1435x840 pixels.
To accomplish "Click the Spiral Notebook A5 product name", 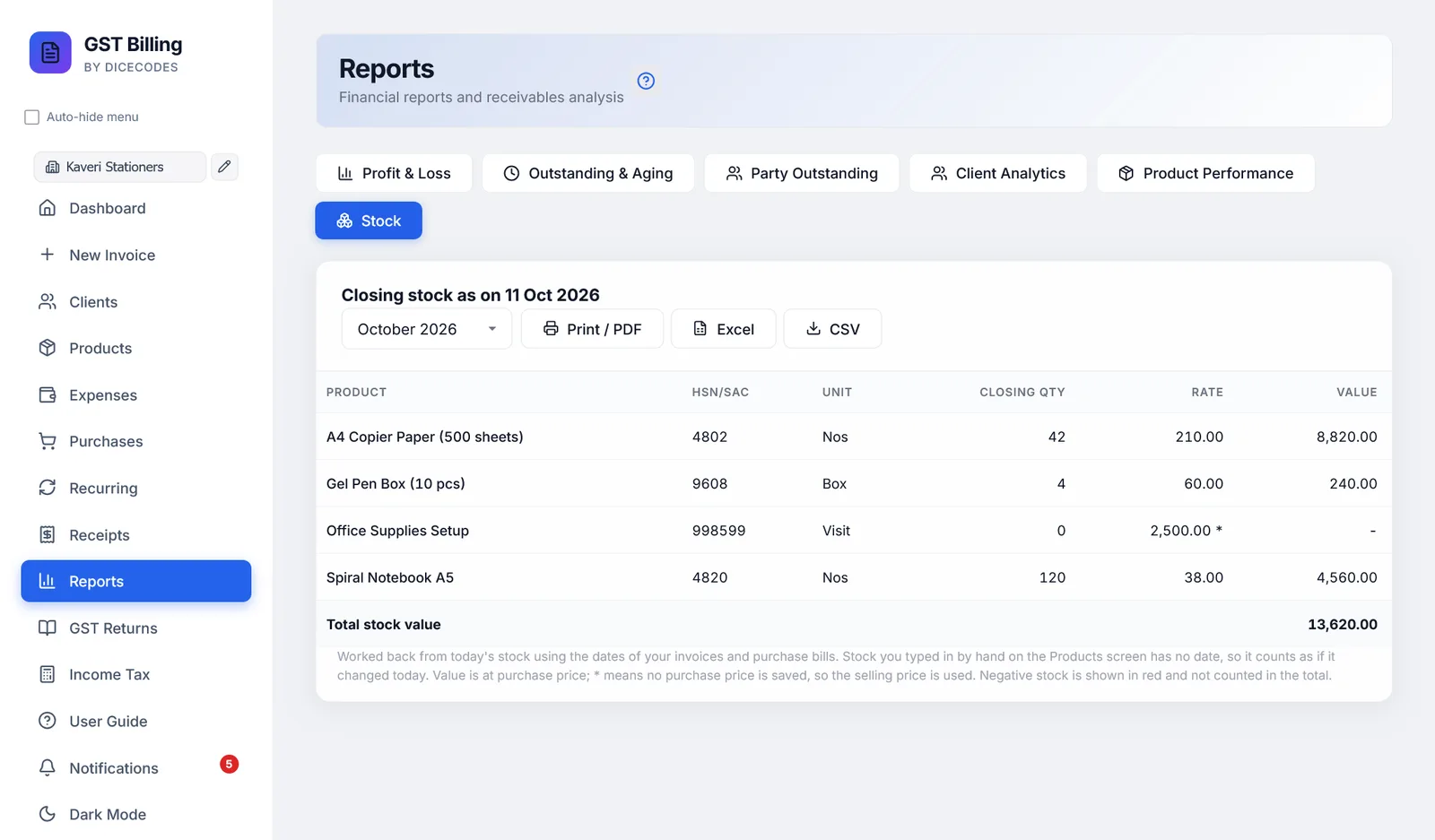I will [390, 577].
